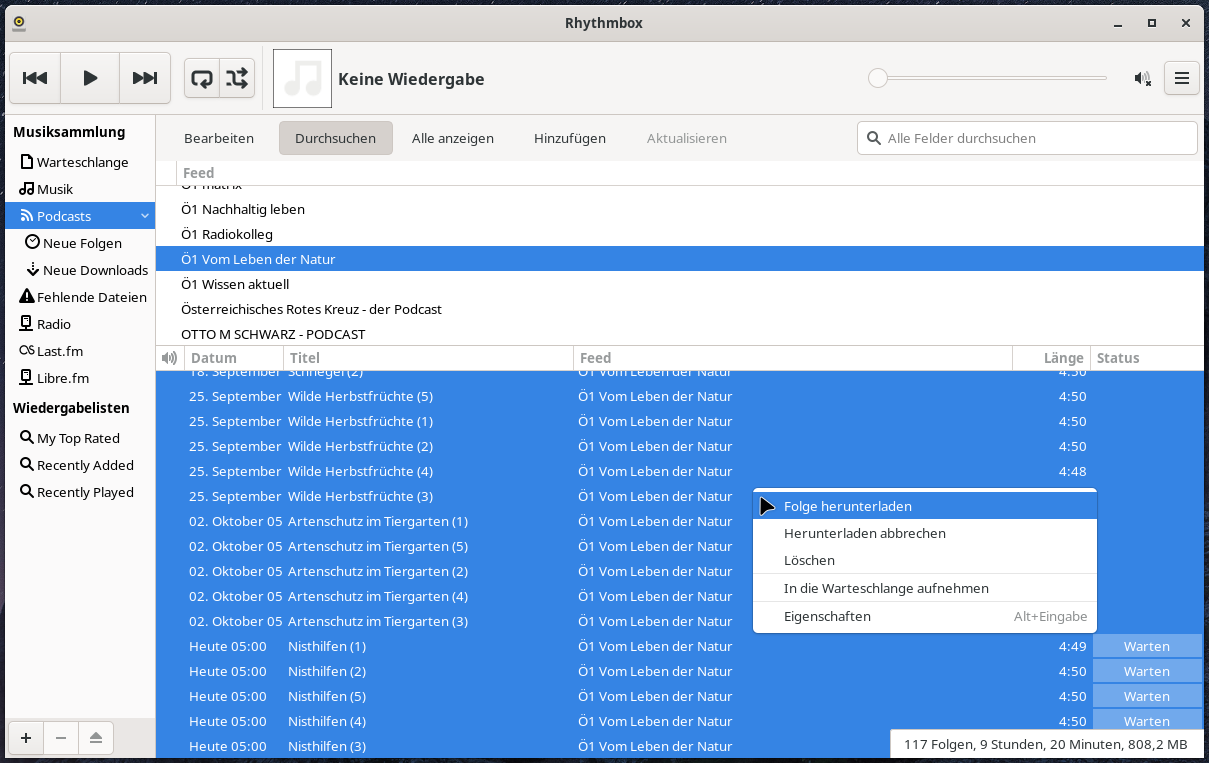Choose Folge herunterladen from context menu
Screen dimensions: 1209x763
point(847,507)
